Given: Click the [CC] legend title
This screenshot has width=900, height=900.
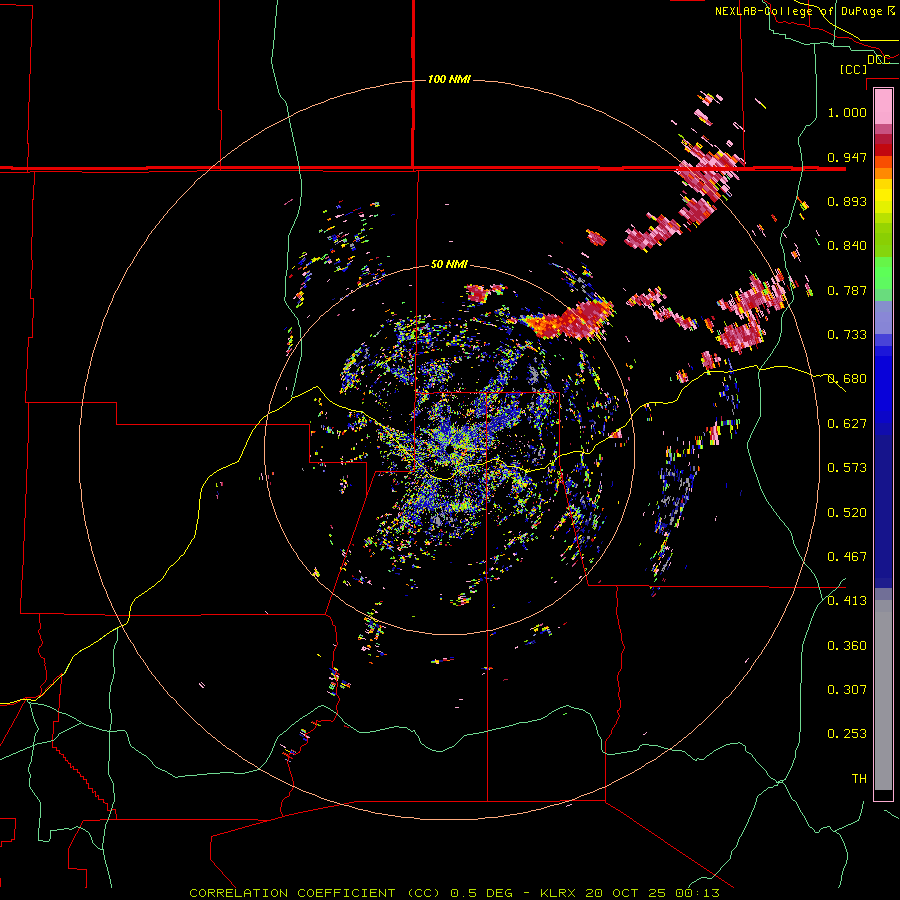Looking at the screenshot, I should pyautogui.click(x=853, y=69).
